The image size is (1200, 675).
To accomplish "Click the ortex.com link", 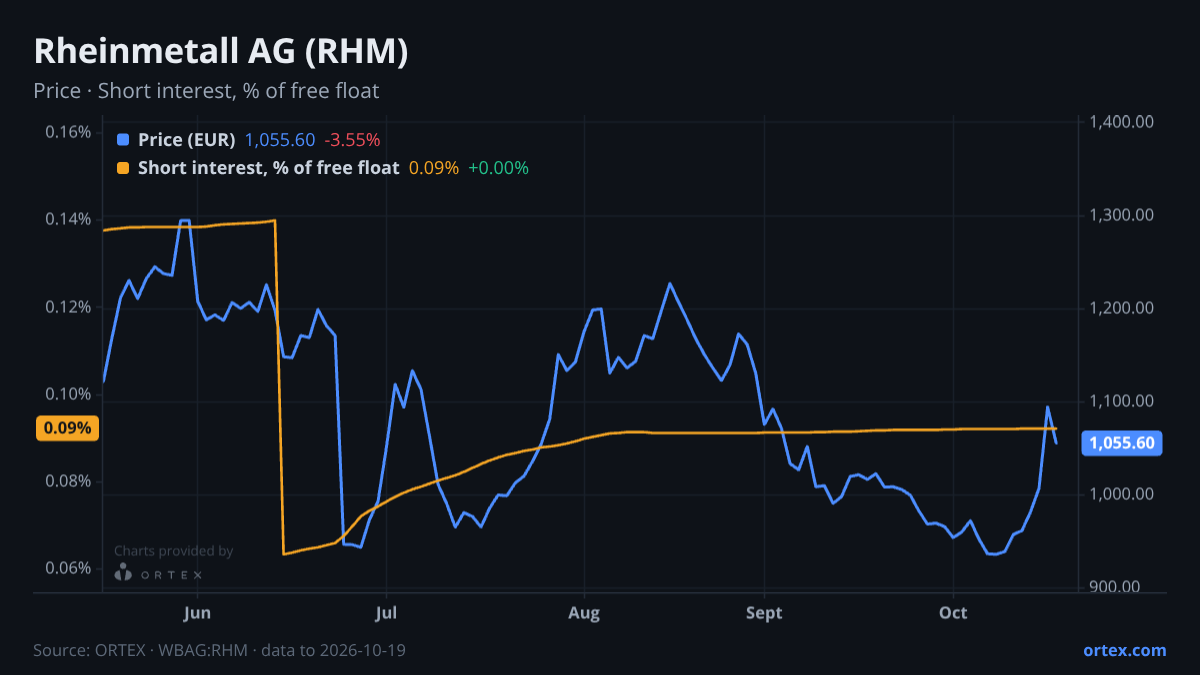I will click(x=1125, y=650).
